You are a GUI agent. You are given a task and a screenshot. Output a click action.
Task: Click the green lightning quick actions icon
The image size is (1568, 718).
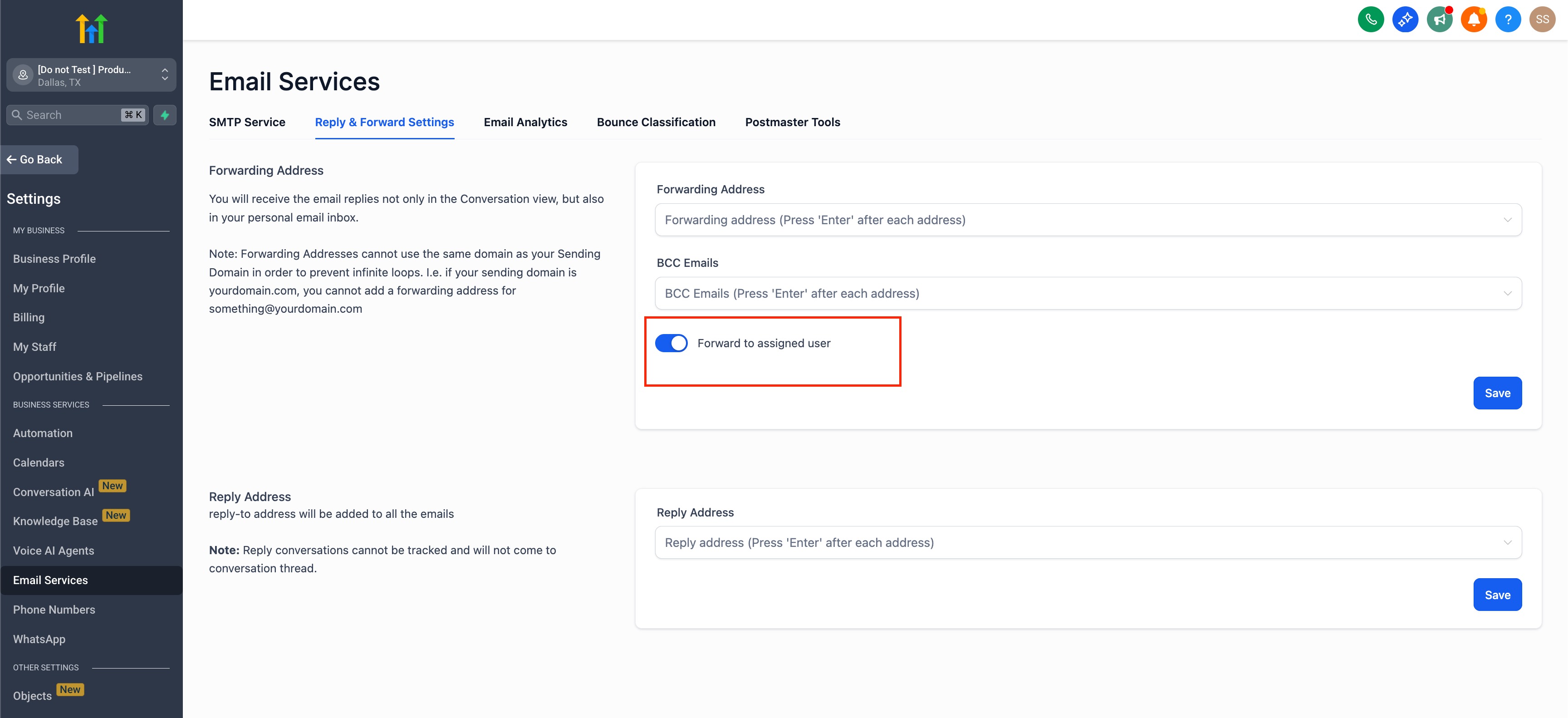(164, 115)
